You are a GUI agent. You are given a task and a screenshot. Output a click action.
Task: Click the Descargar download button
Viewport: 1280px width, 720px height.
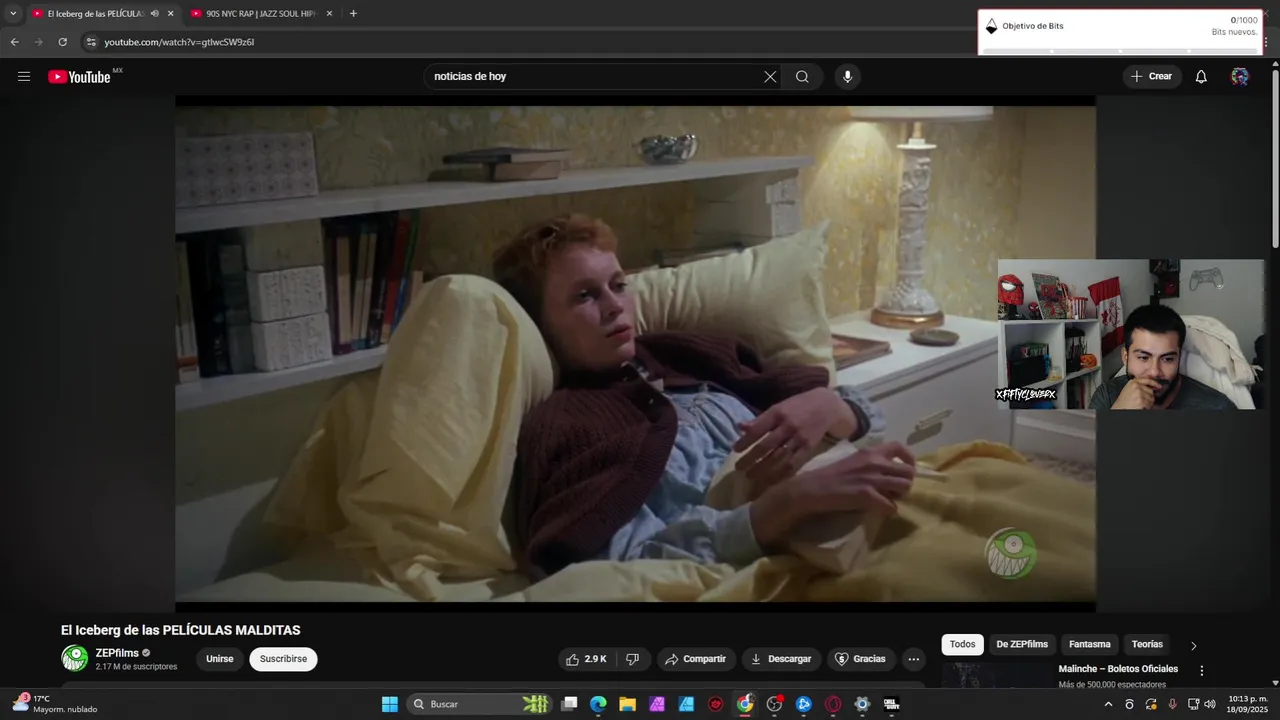point(781,659)
